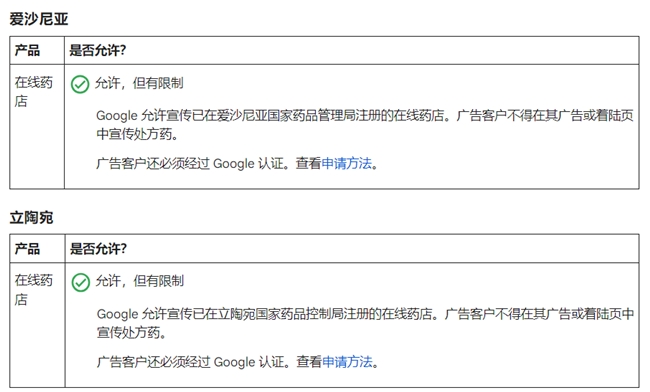650x392 pixels.
Task: Click the 产品 header cell in 立陶宛 table
Action: (x=37, y=249)
